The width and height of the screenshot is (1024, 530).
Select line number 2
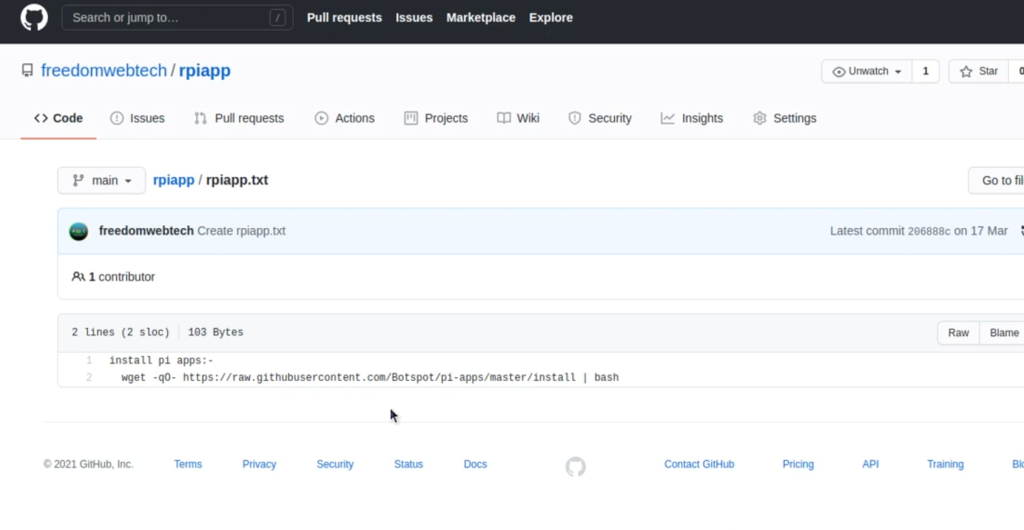[89, 377]
